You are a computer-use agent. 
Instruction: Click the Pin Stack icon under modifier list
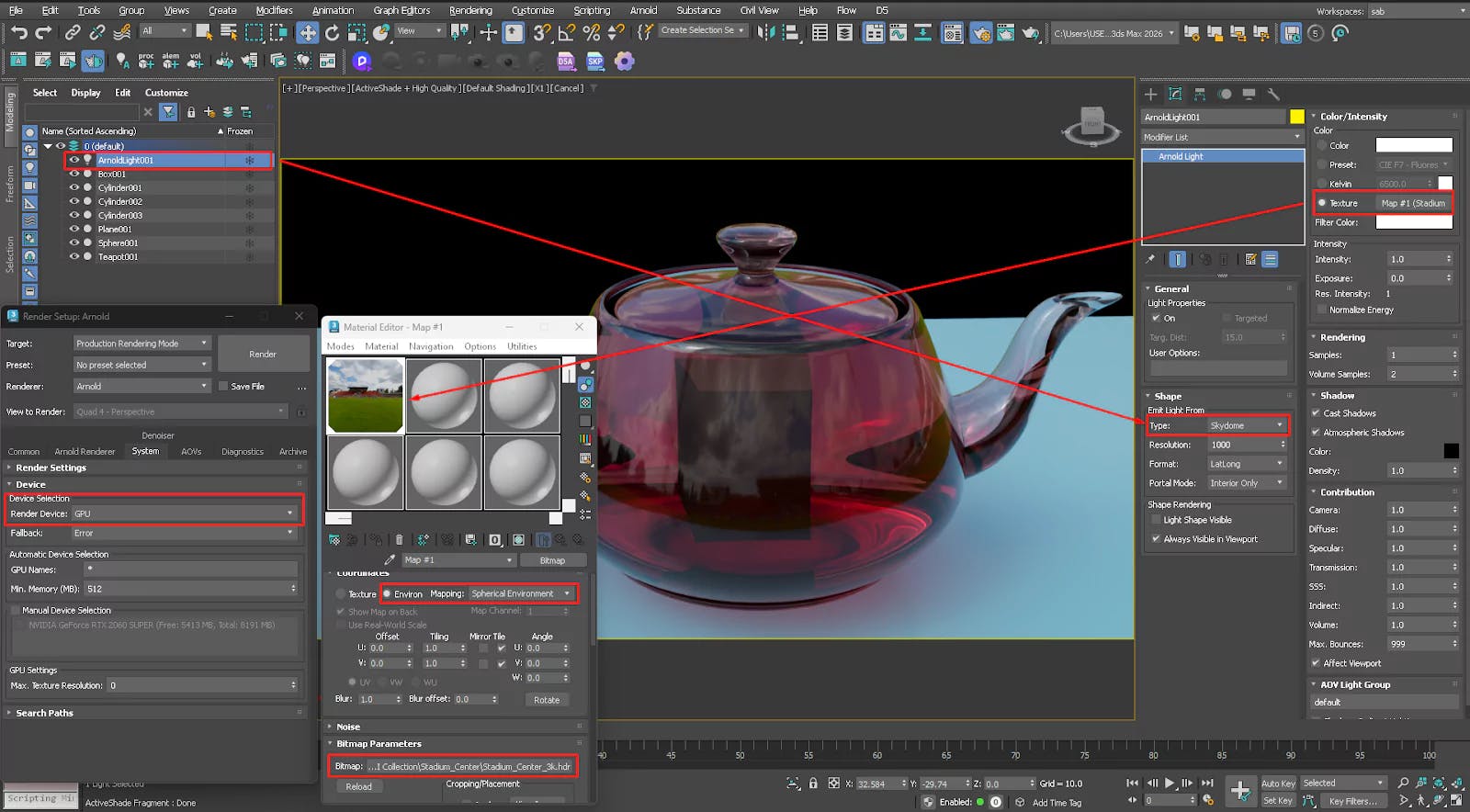click(1150, 260)
